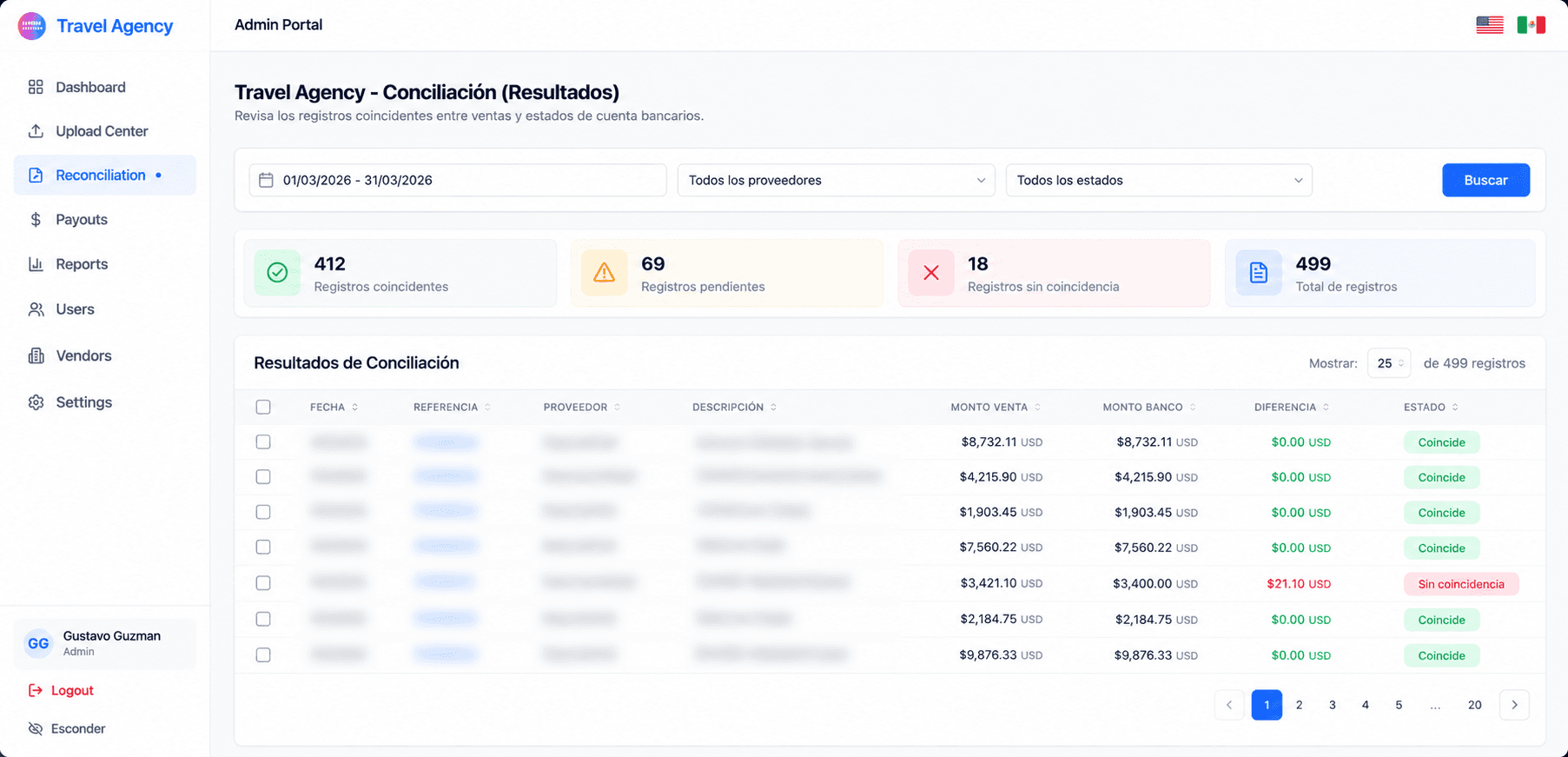Click the blue Buscar button

pos(1485,180)
